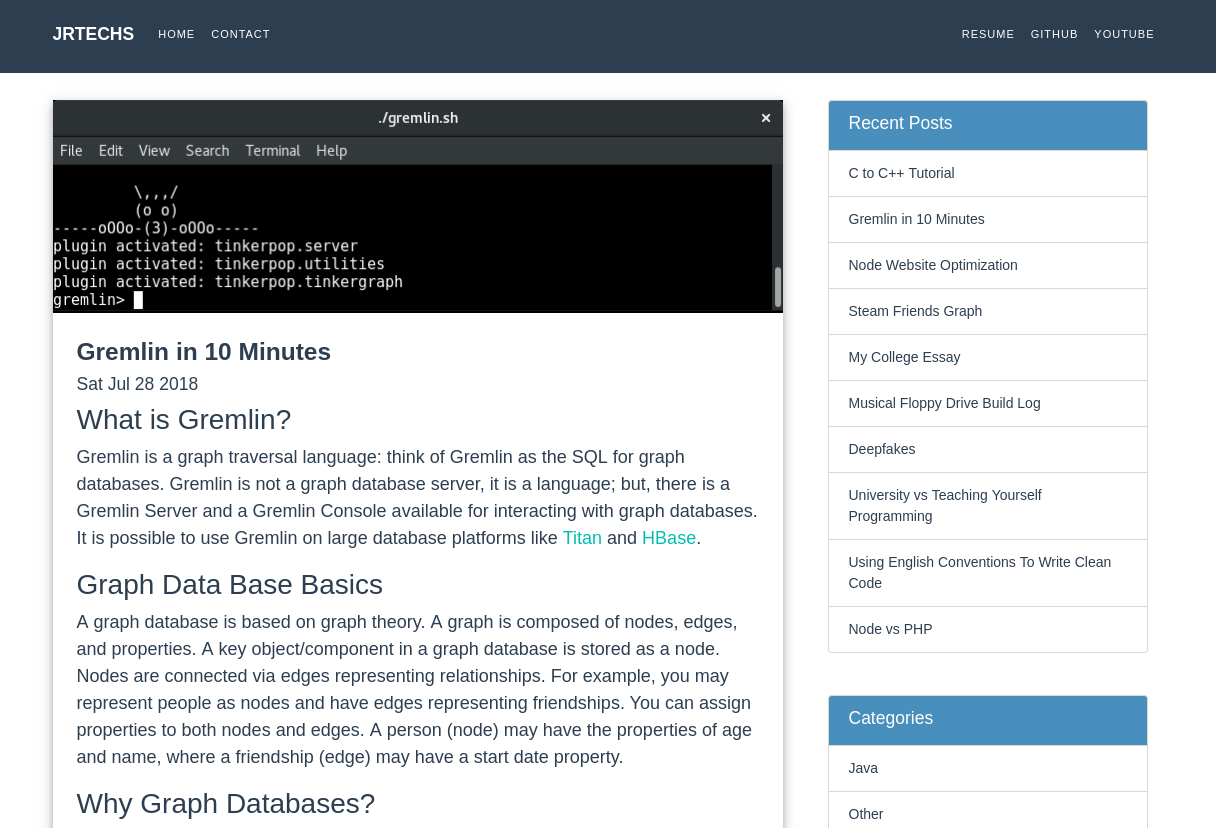The height and width of the screenshot is (828, 1216).
Task: Open the Search menu in the terminal window
Action: pos(207,150)
